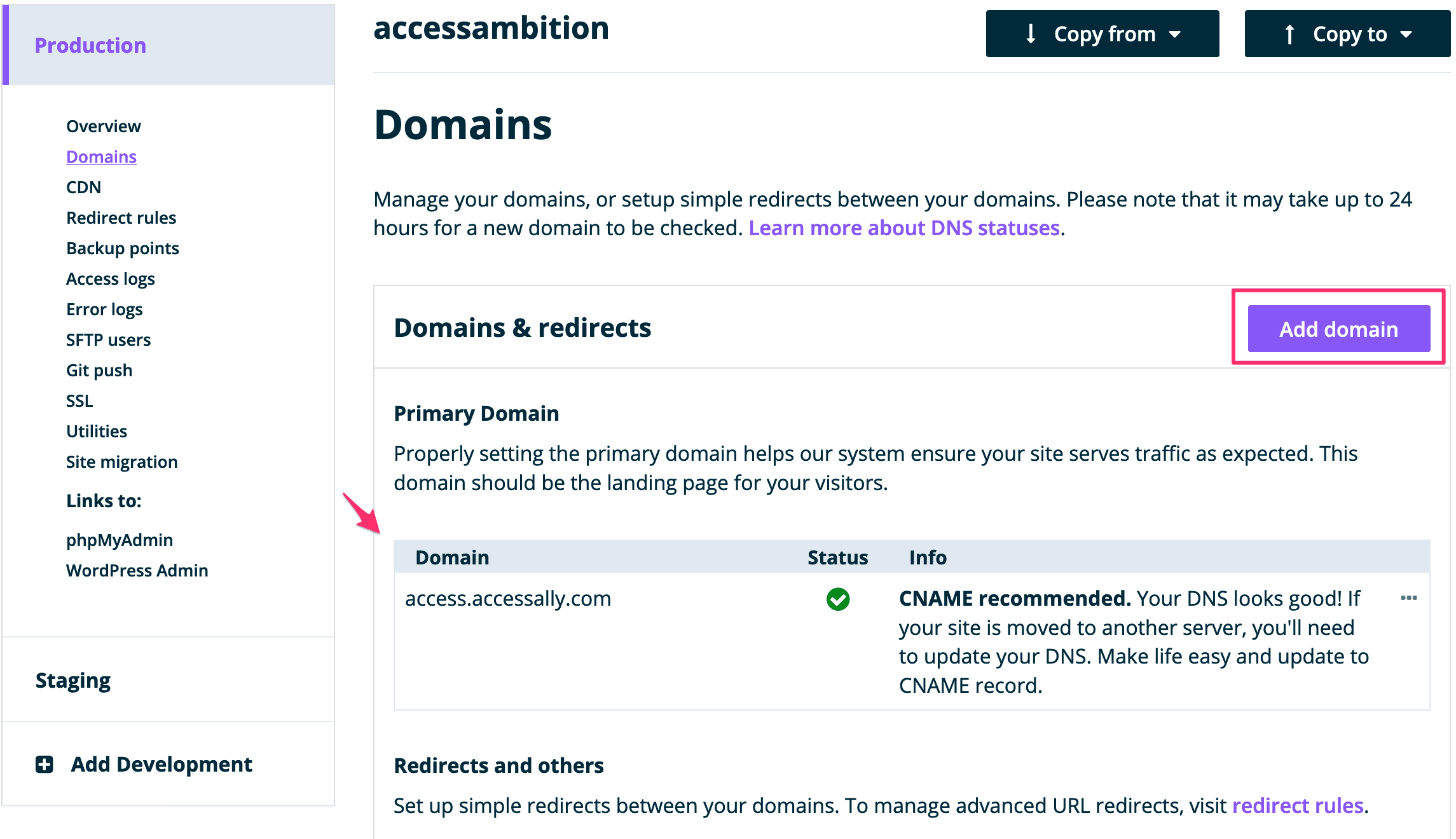Open WordPress Admin from the sidebar
Viewport: 1456px width, 839px height.
click(137, 570)
